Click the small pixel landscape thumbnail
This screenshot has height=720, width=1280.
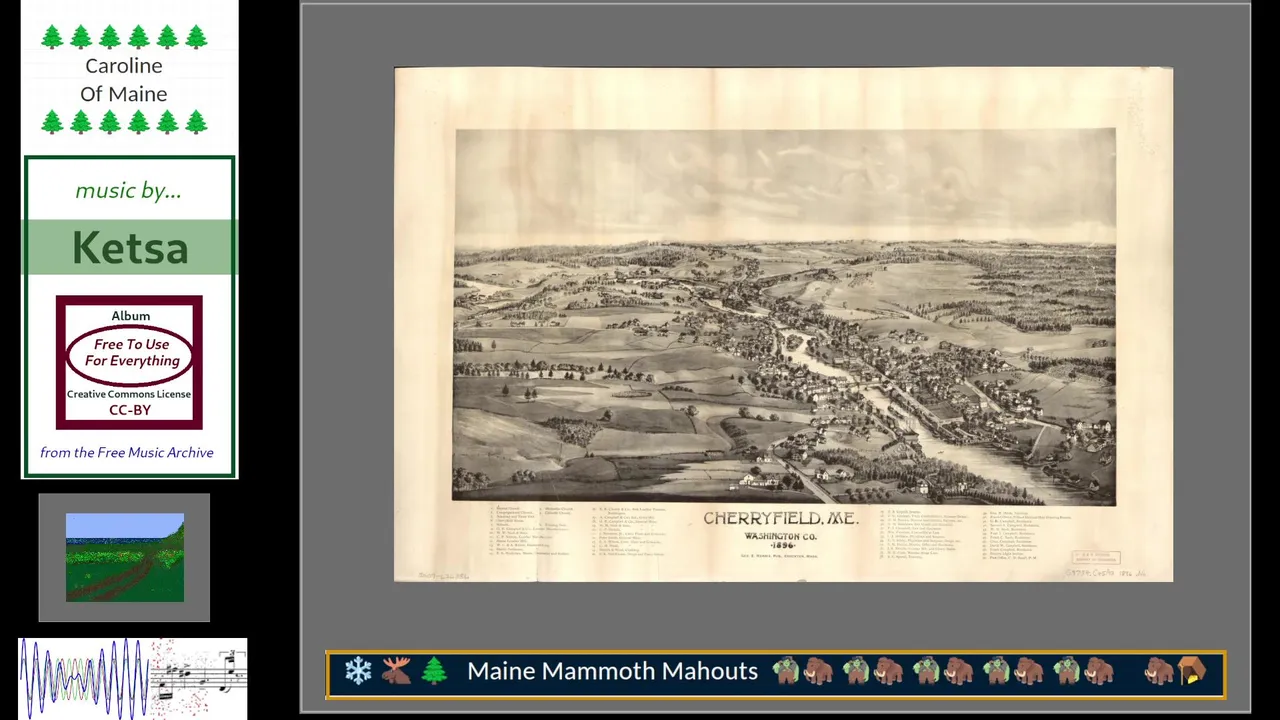[125, 558]
